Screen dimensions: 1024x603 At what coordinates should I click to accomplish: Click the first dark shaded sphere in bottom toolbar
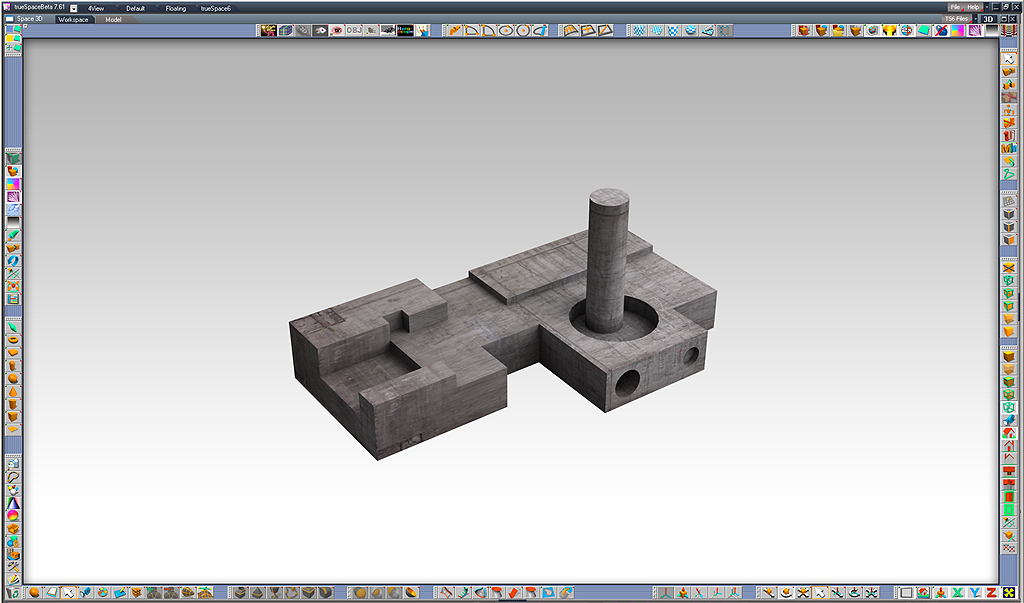click(x=360, y=593)
